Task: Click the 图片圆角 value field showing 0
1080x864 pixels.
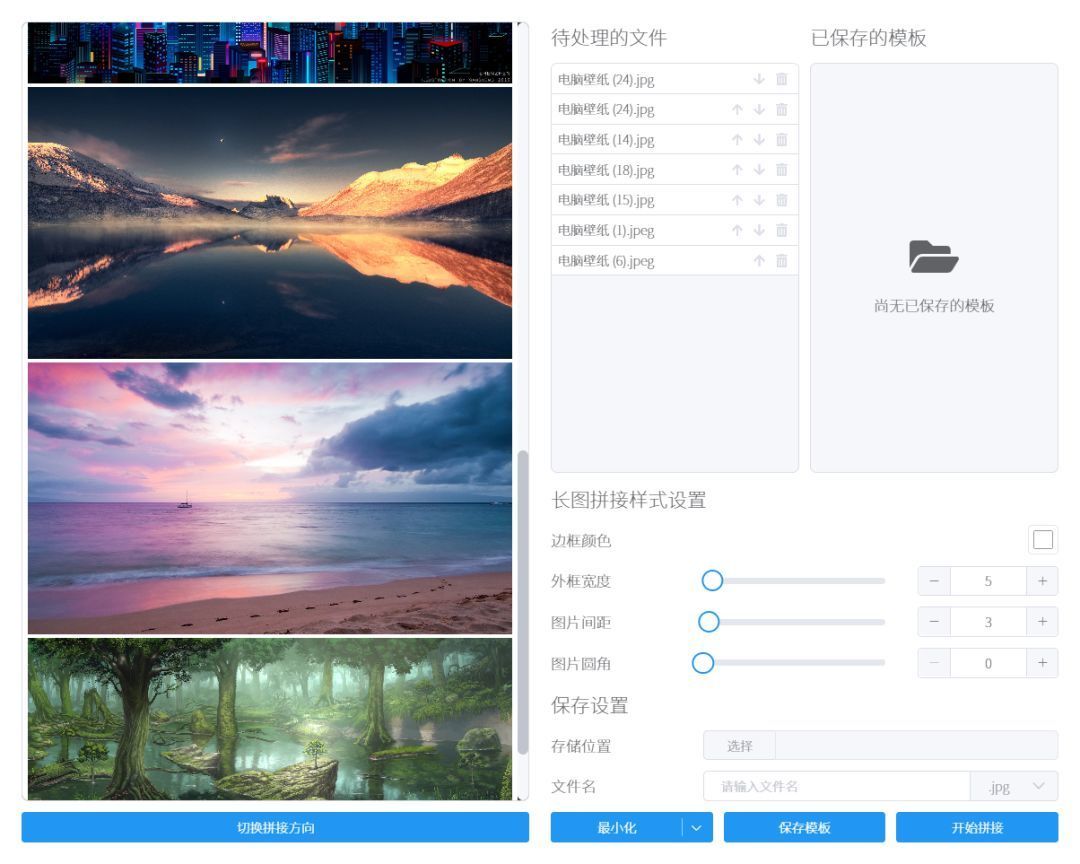Action: pyautogui.click(x=988, y=664)
